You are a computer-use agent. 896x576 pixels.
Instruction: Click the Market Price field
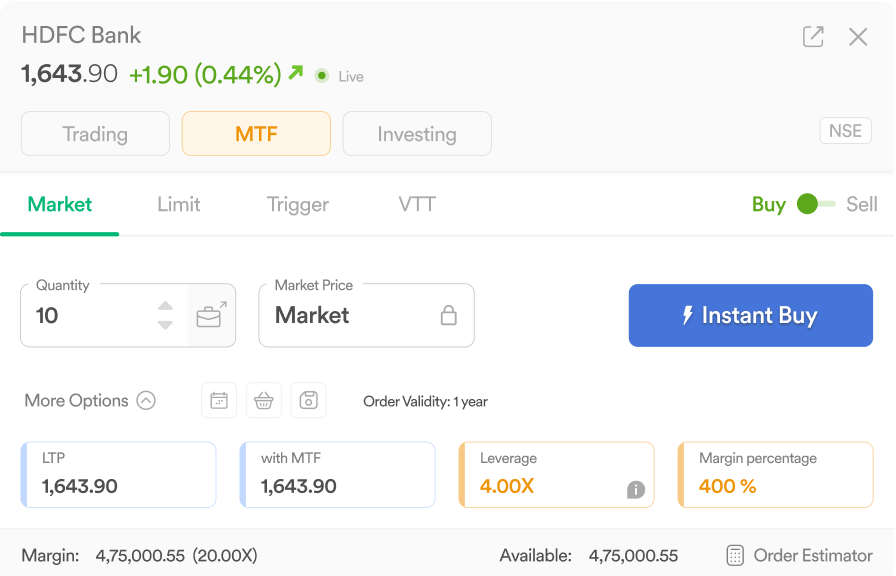pos(366,315)
